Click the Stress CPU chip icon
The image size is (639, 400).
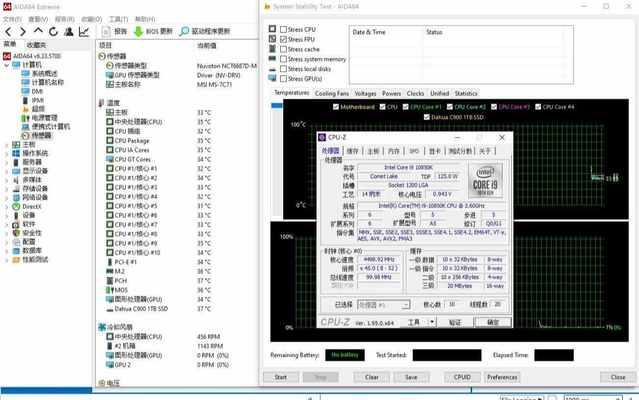click(272, 29)
